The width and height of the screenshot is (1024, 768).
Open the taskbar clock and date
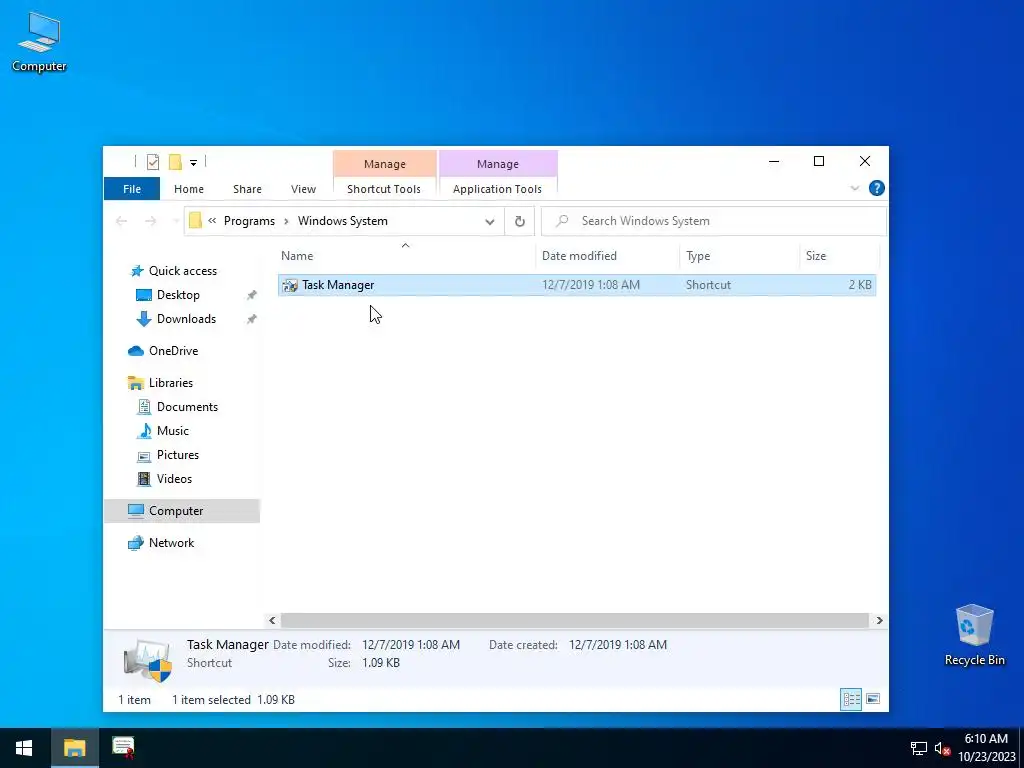tap(987, 748)
